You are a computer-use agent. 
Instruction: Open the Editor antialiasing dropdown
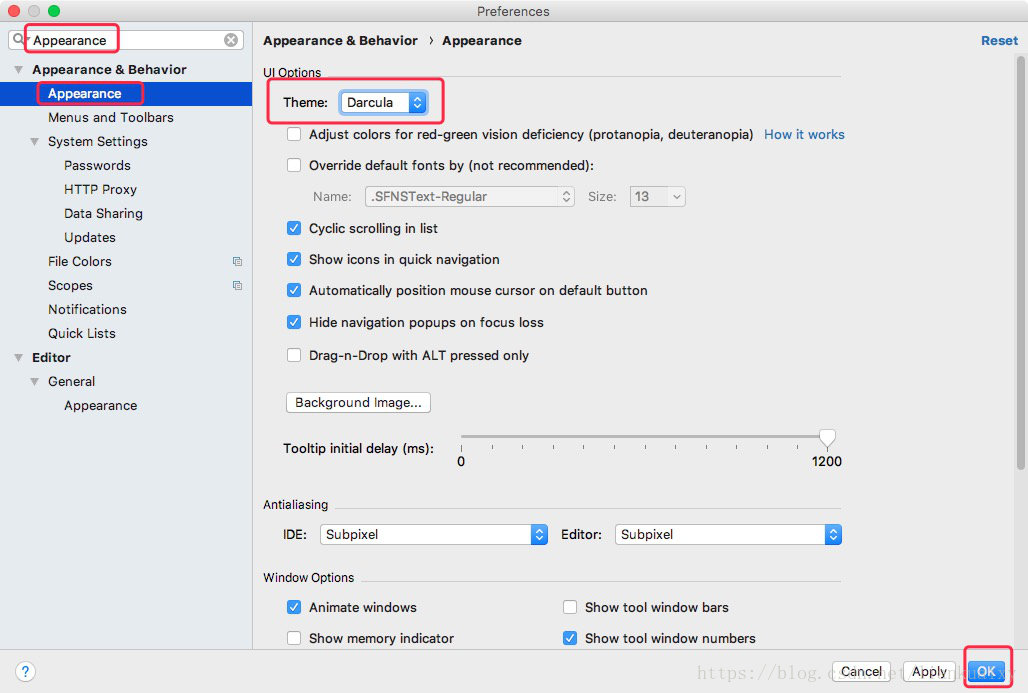pyautogui.click(x=728, y=534)
